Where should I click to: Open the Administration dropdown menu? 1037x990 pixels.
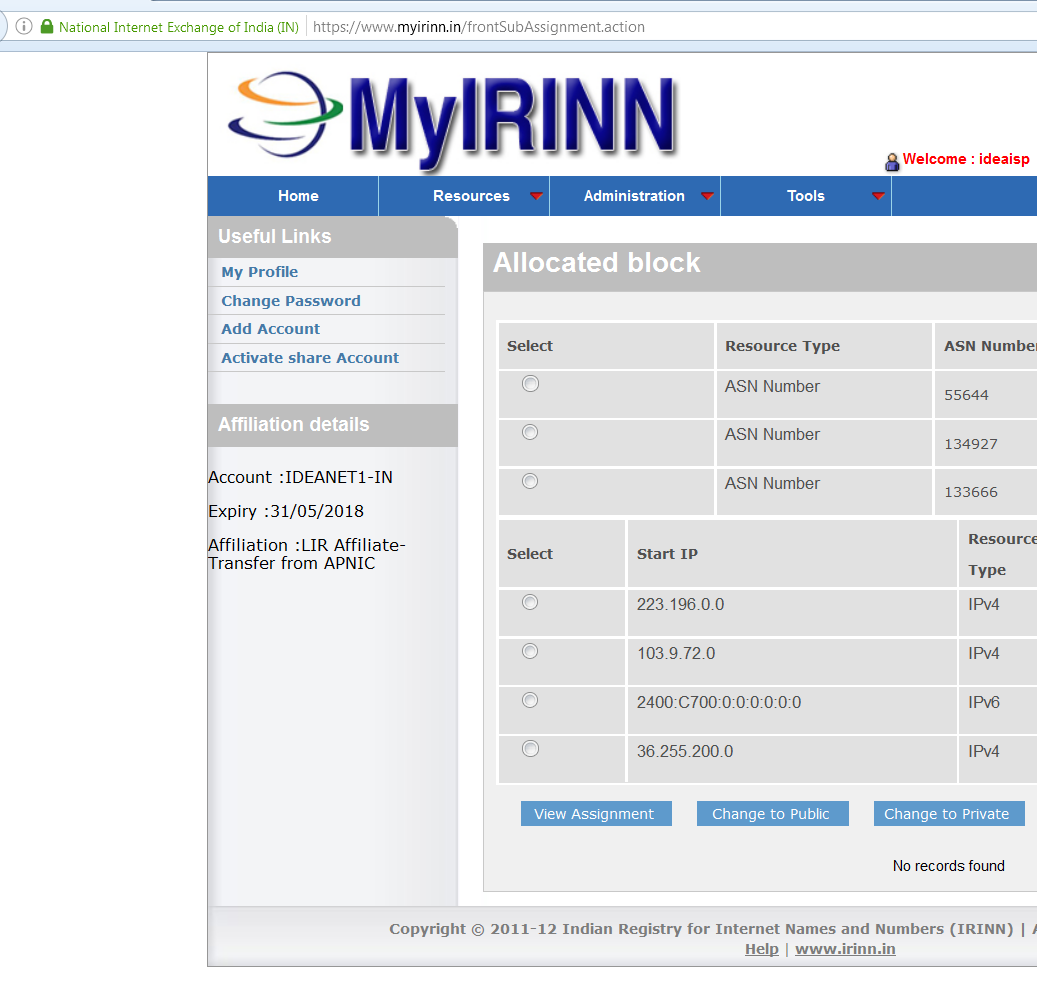(634, 196)
